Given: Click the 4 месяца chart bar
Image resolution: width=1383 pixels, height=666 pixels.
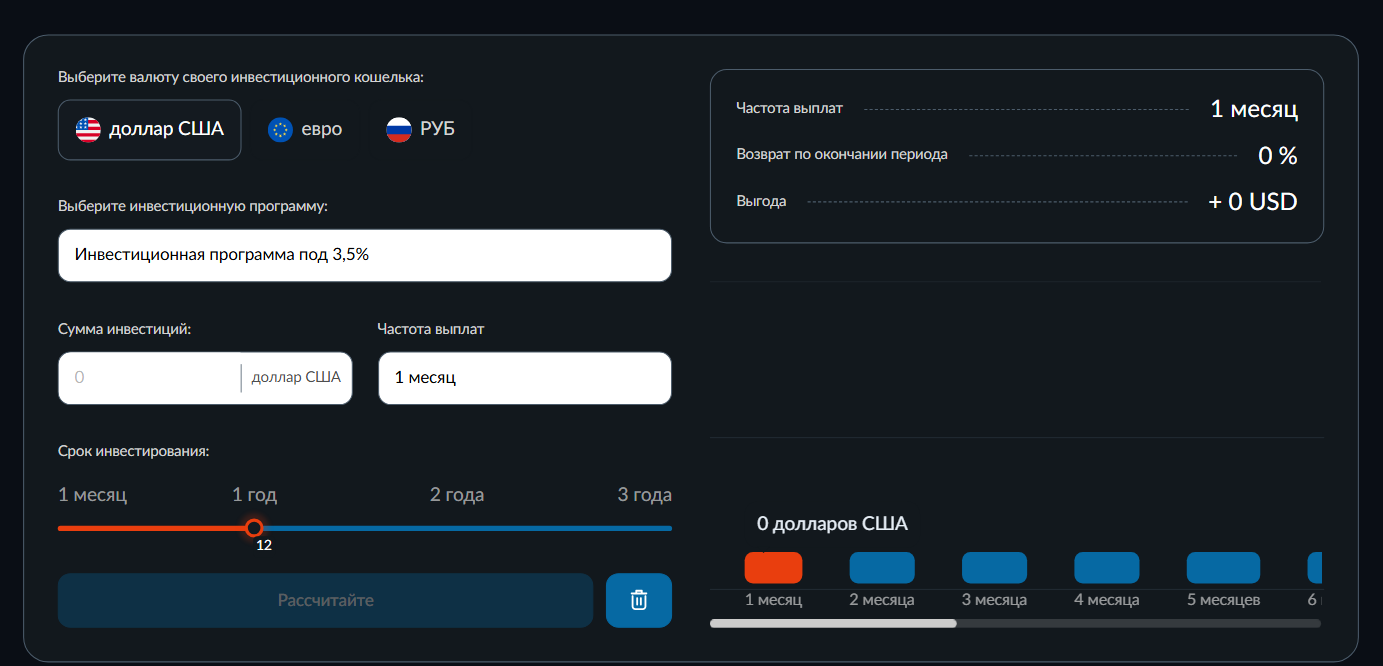Looking at the screenshot, I should pyautogui.click(x=1106, y=568).
